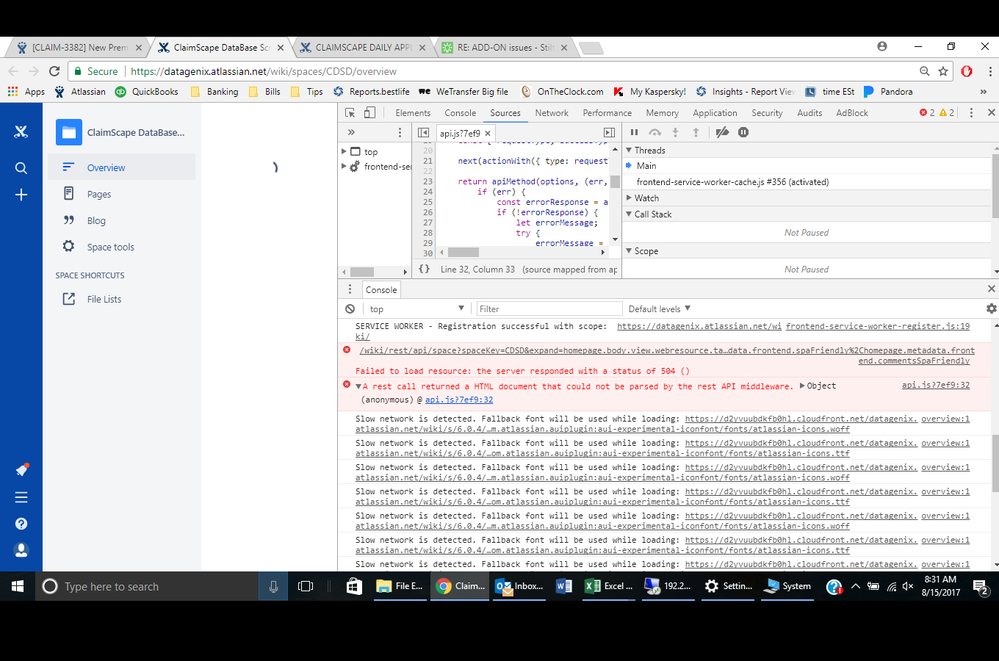Click the zoom magnifier icon in the address bar
This screenshot has width=999, height=661.
[924, 71]
